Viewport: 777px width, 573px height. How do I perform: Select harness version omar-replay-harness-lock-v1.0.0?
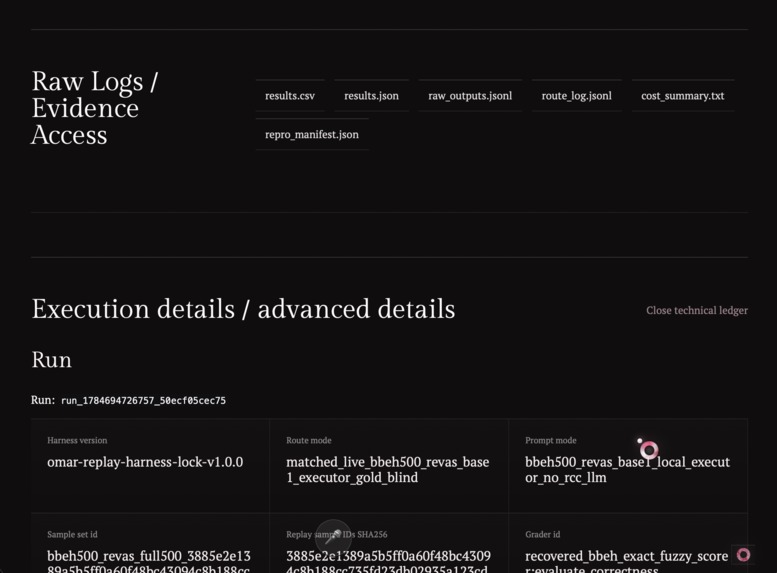pyautogui.click(x=145, y=462)
